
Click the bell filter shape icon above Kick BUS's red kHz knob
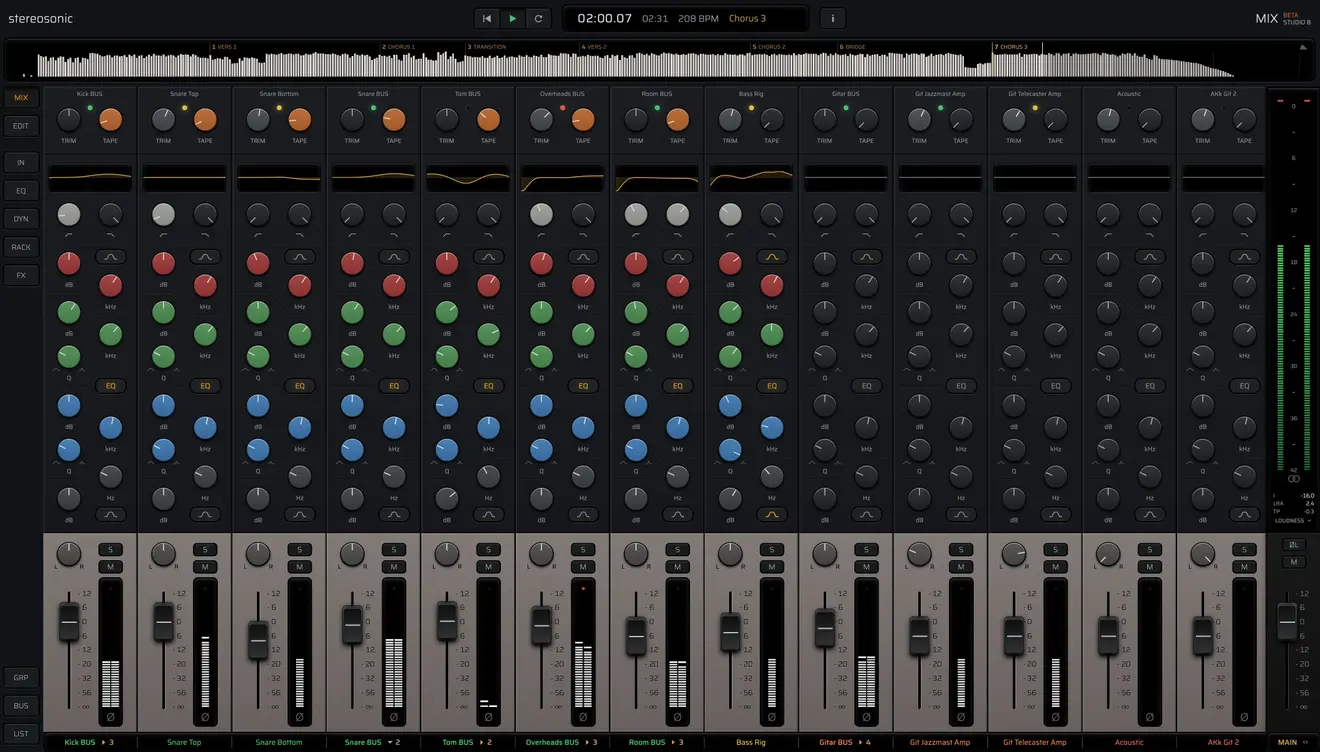point(111,257)
